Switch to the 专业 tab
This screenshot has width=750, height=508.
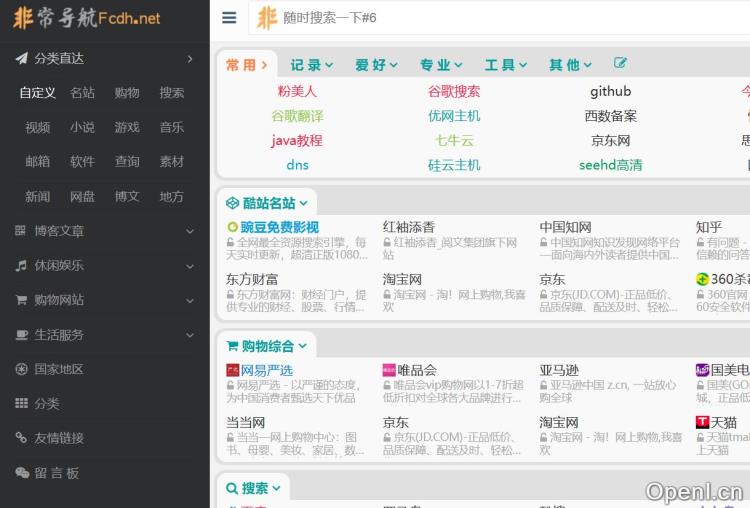coord(441,65)
